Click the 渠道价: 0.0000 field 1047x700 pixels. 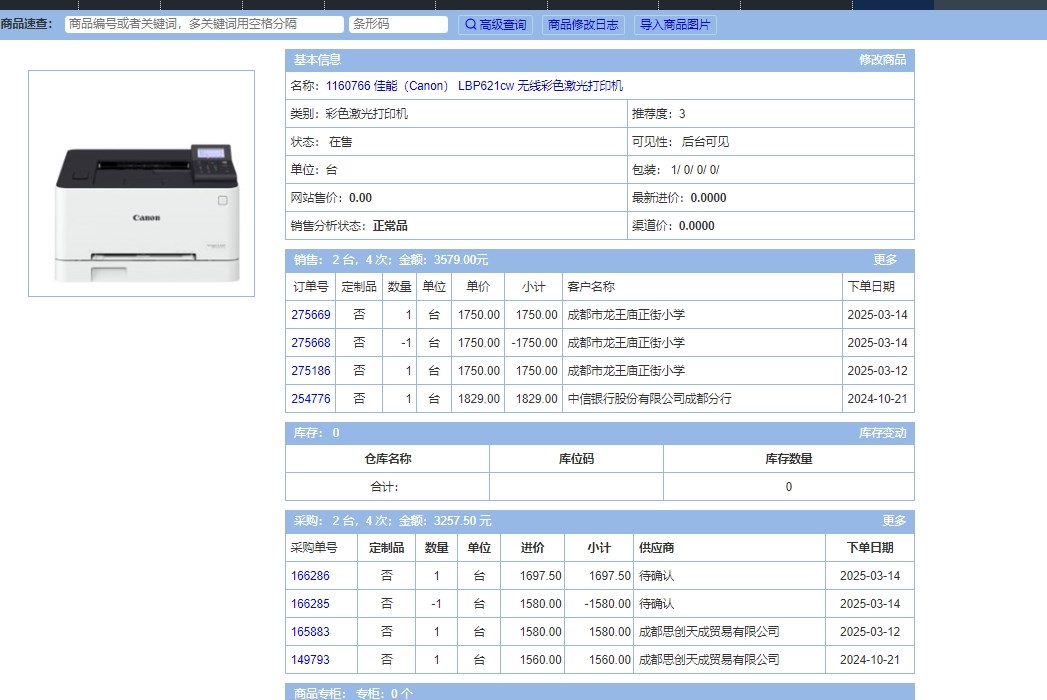point(771,226)
